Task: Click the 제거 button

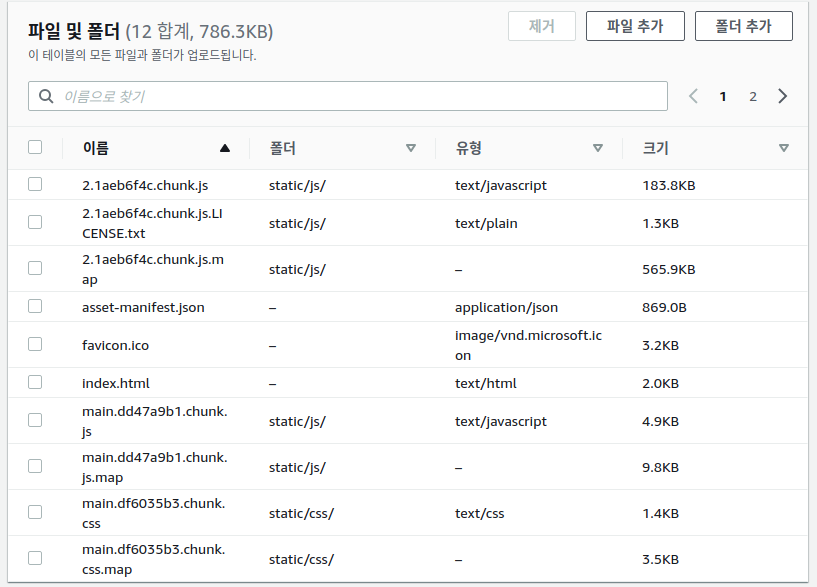Action: pos(542,26)
